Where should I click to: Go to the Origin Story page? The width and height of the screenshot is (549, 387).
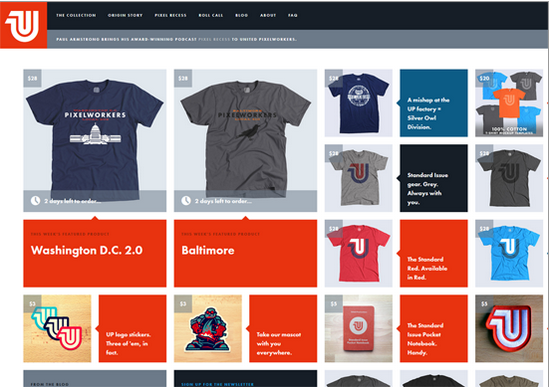(x=125, y=15)
